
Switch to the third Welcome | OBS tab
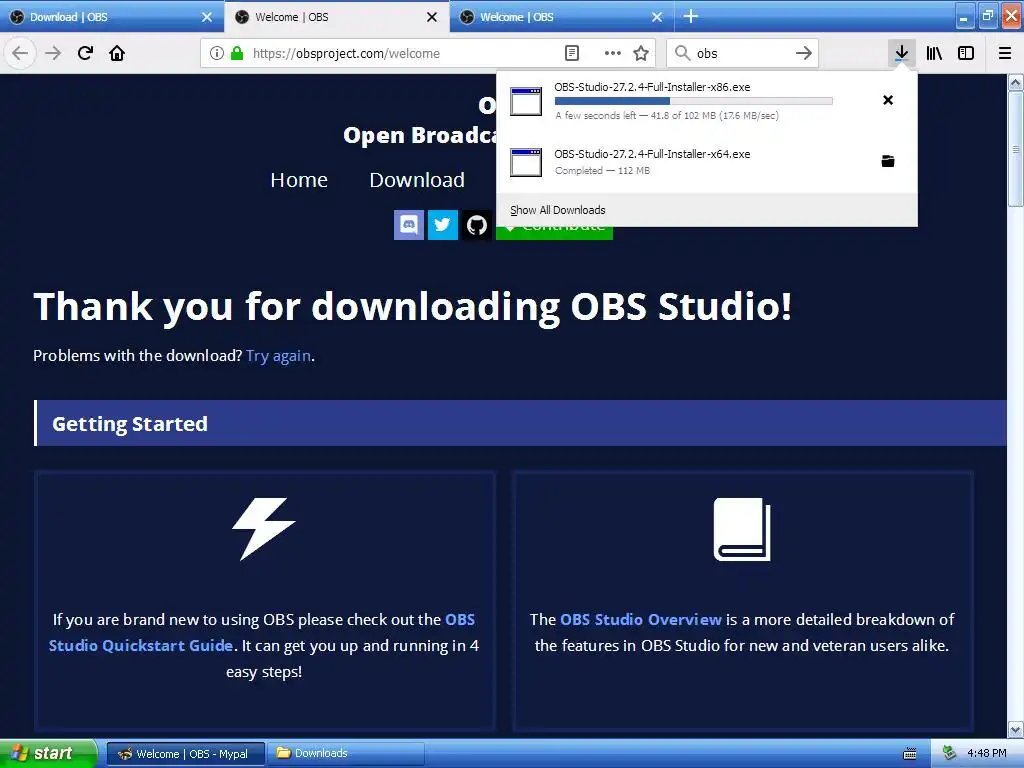coord(562,16)
